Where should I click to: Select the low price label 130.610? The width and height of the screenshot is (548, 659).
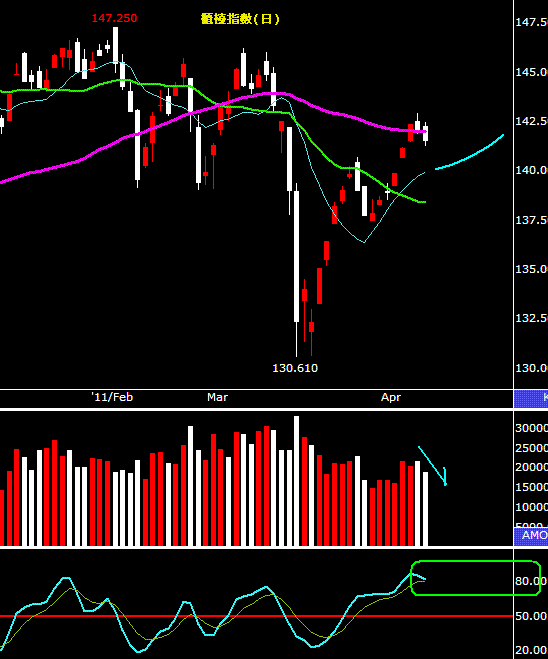point(295,368)
